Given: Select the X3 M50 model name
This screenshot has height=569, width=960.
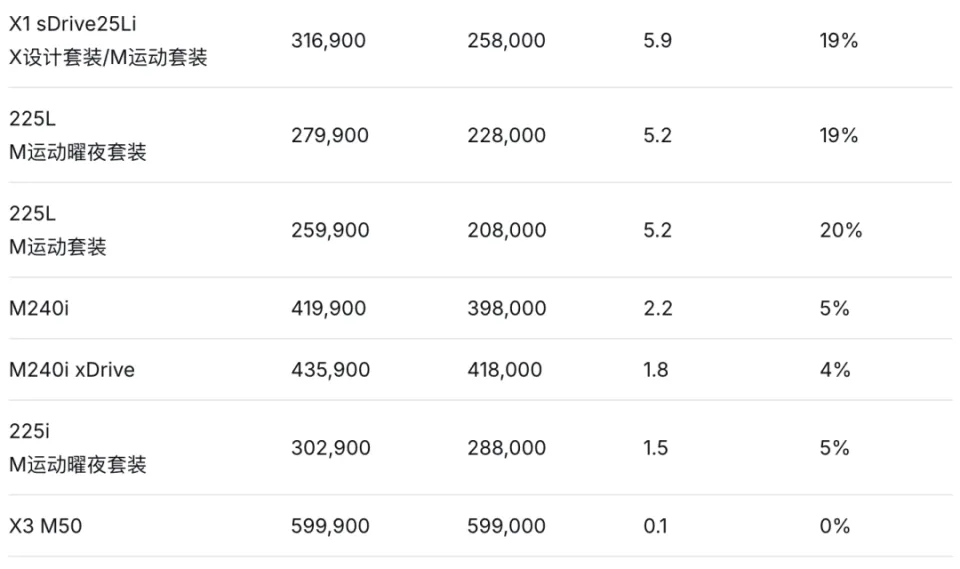Looking at the screenshot, I should pyautogui.click(x=46, y=526).
